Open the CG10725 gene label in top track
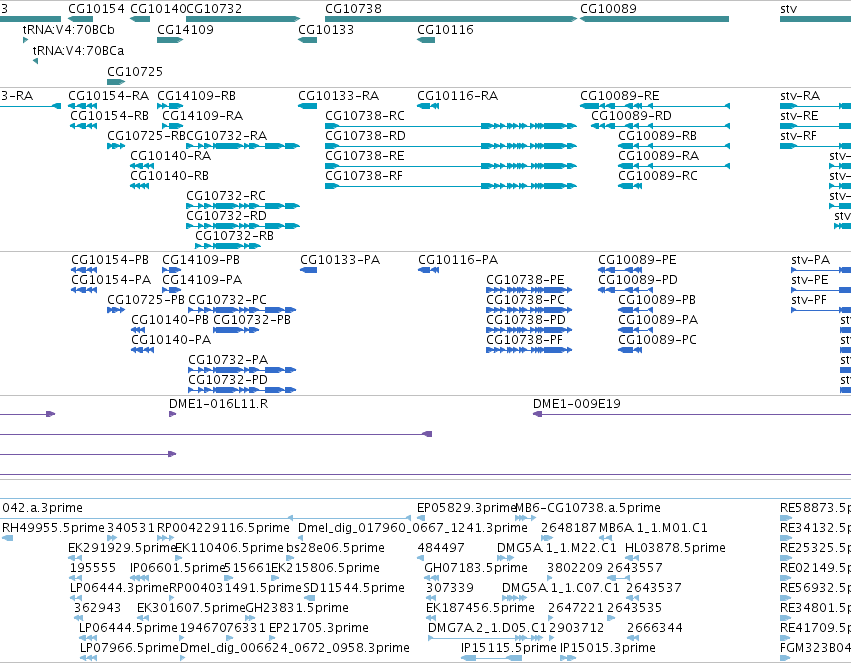The height and width of the screenshot is (663, 851). pyautogui.click(x=135, y=72)
